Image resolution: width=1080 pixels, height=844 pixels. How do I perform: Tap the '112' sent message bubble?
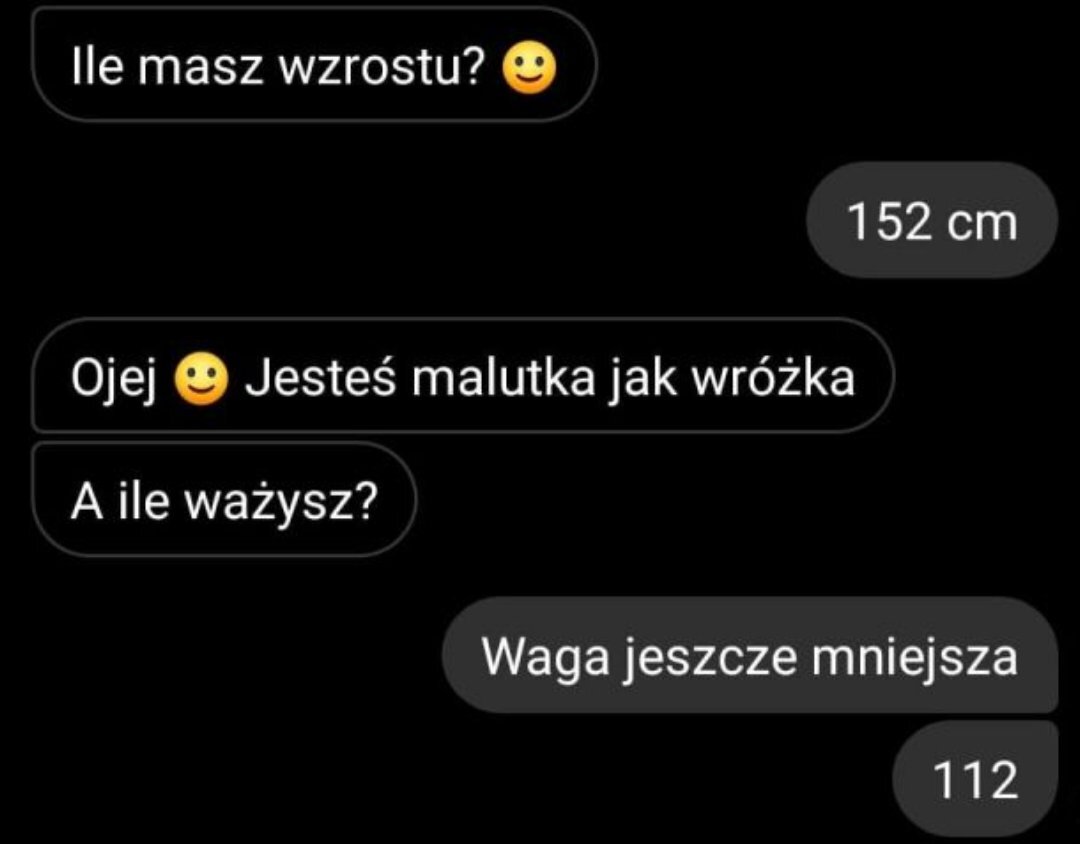pos(975,779)
